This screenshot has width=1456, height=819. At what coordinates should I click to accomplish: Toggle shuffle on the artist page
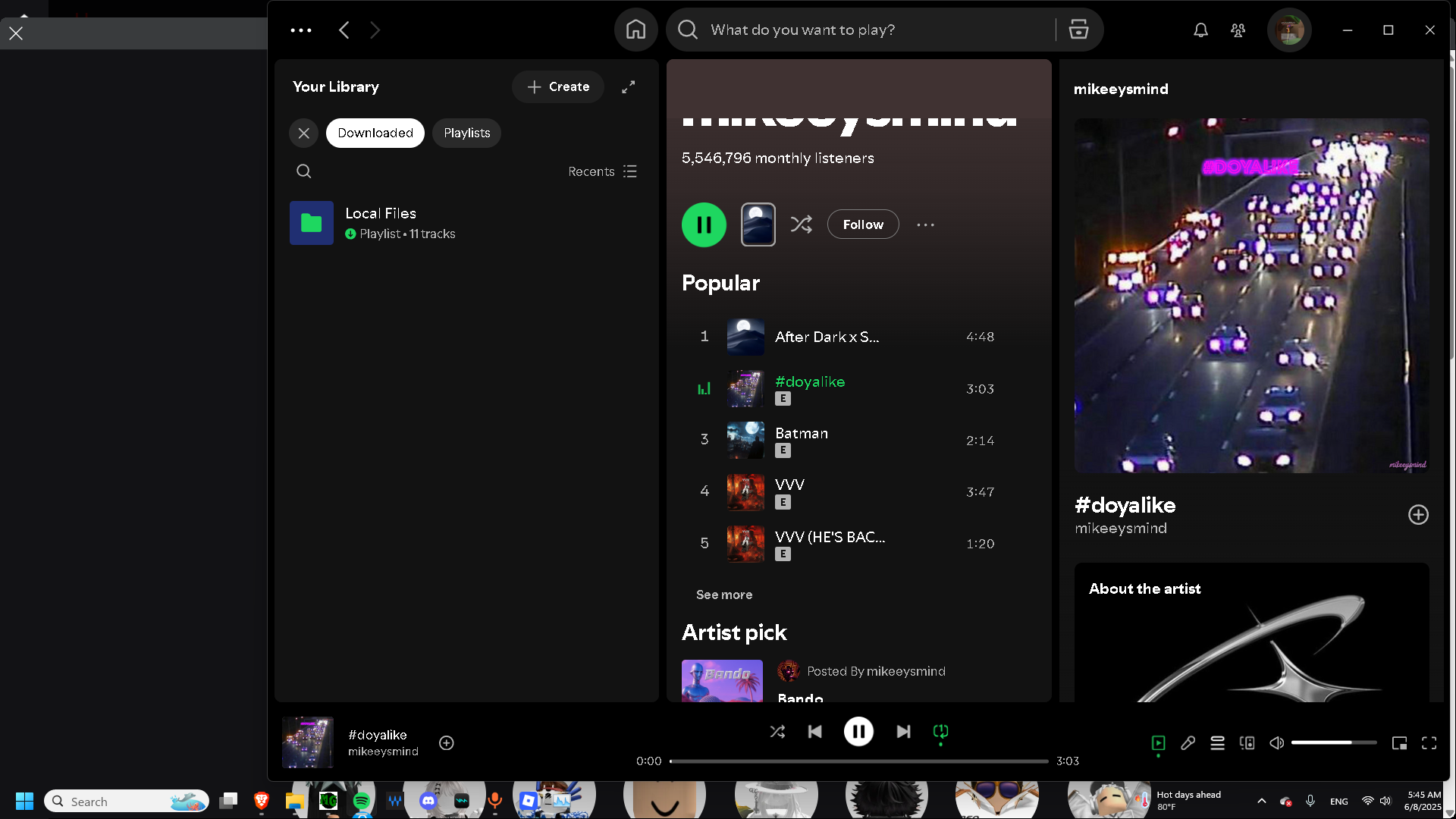[802, 224]
